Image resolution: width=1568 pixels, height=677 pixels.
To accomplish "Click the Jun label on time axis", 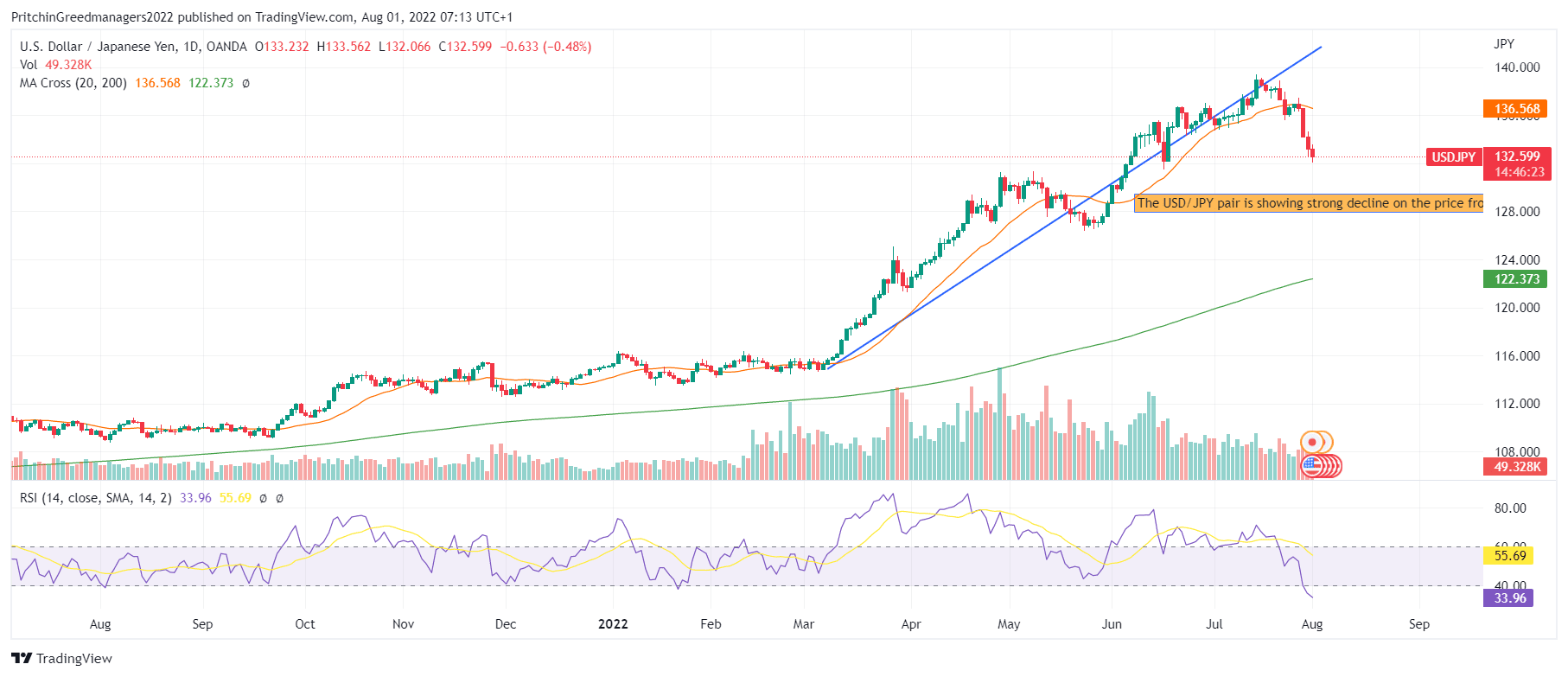I will pyautogui.click(x=1112, y=624).
